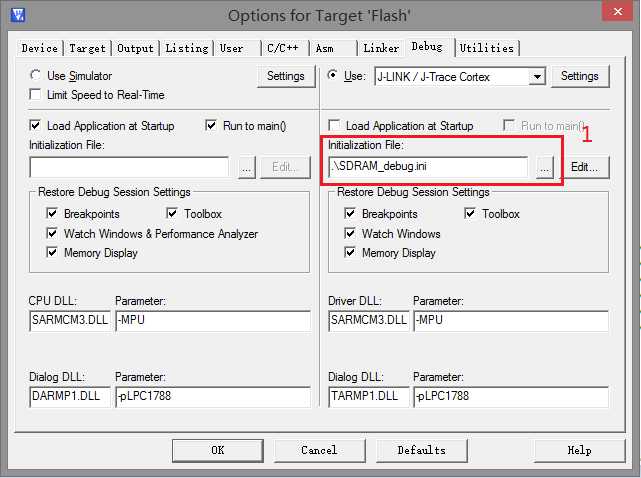Open the Output tab
This screenshot has height=478, width=641.
[135, 48]
